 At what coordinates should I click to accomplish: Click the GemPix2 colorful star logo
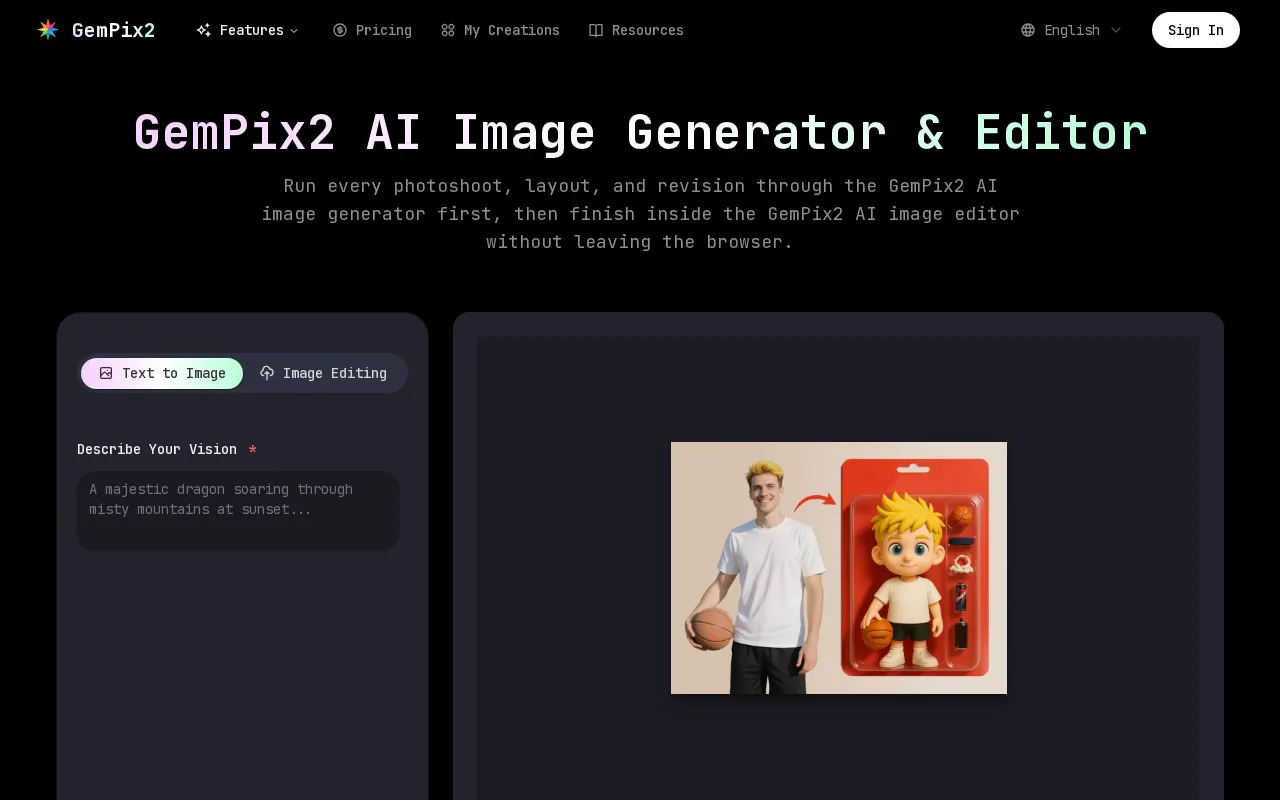tap(48, 30)
